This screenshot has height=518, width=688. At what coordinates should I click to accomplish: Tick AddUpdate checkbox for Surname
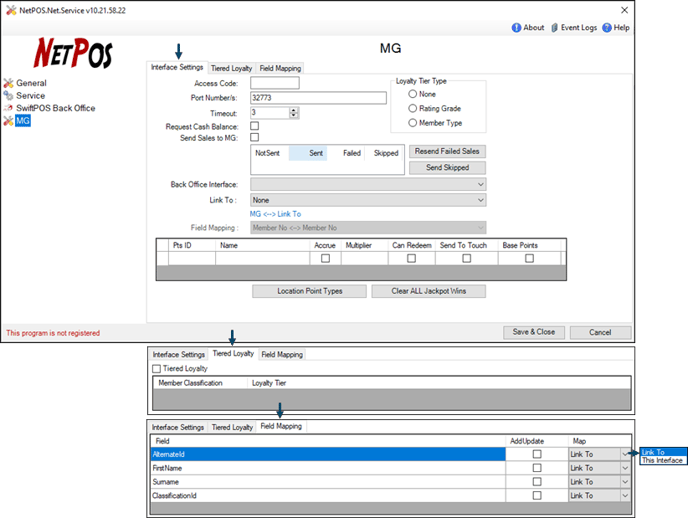pos(537,482)
